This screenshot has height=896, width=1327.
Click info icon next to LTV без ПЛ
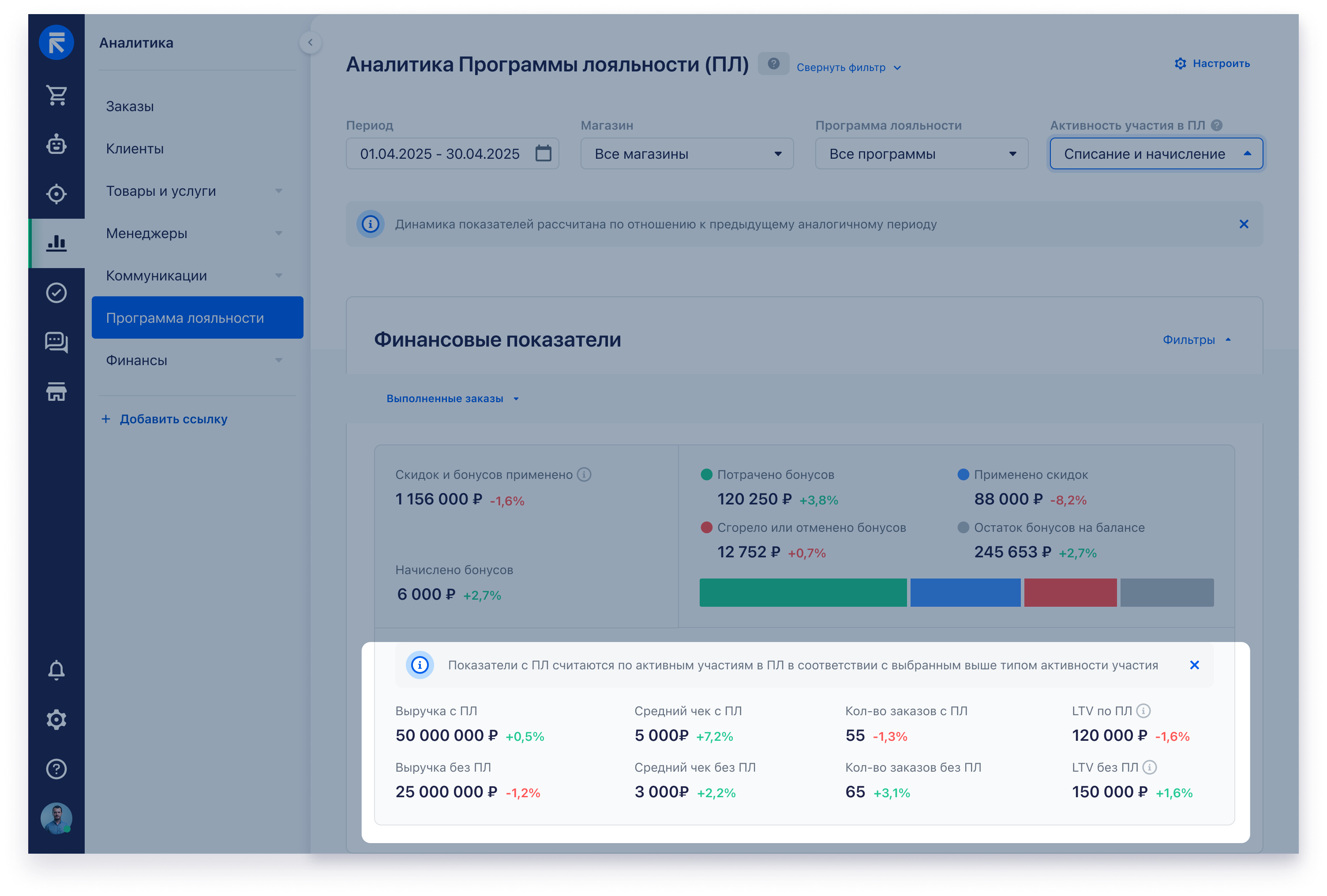1149,767
